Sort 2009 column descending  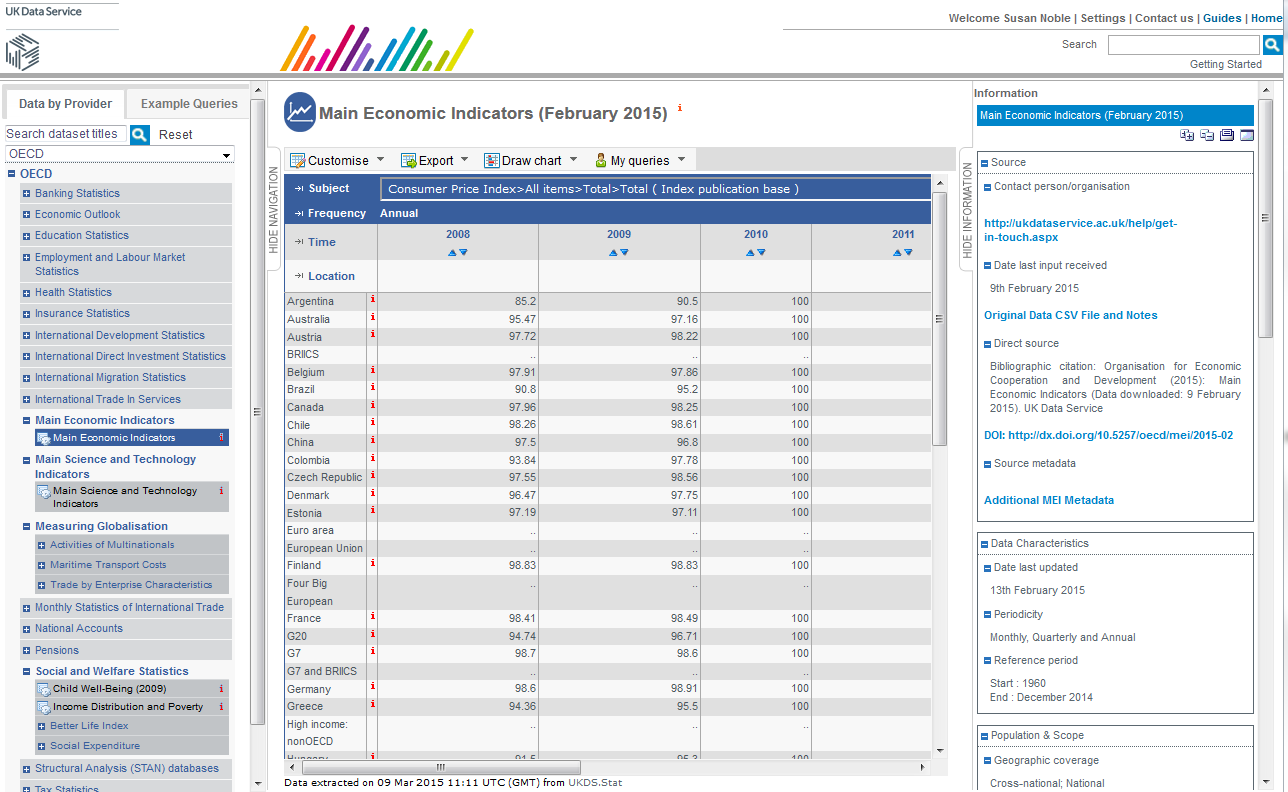coord(624,253)
